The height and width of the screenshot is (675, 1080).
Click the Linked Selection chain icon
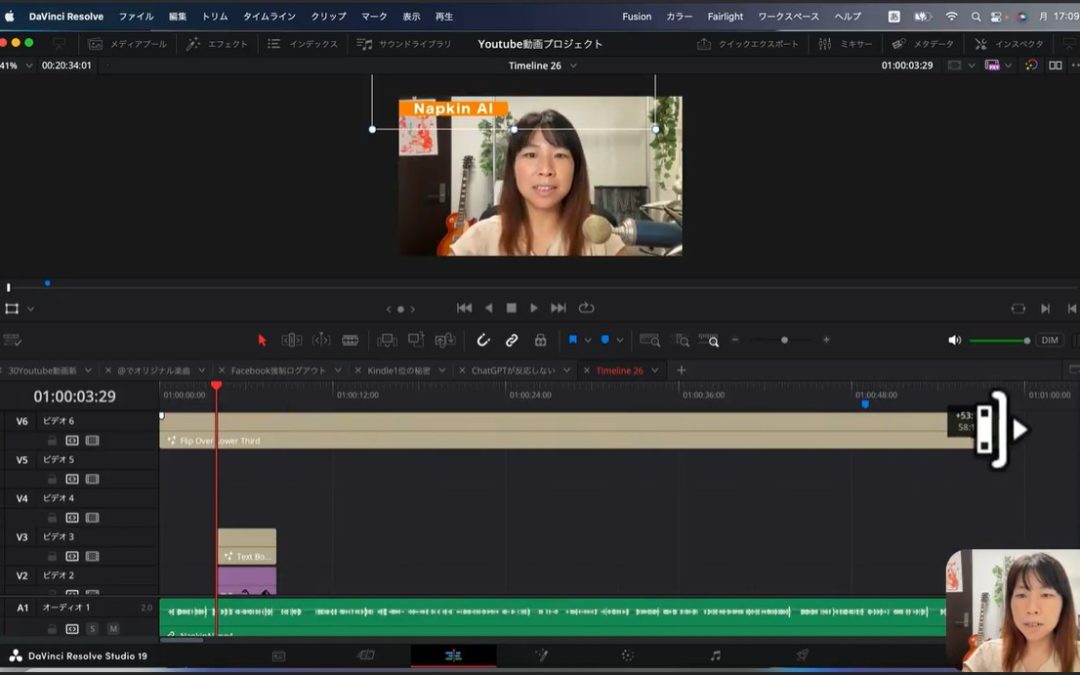[512, 340]
